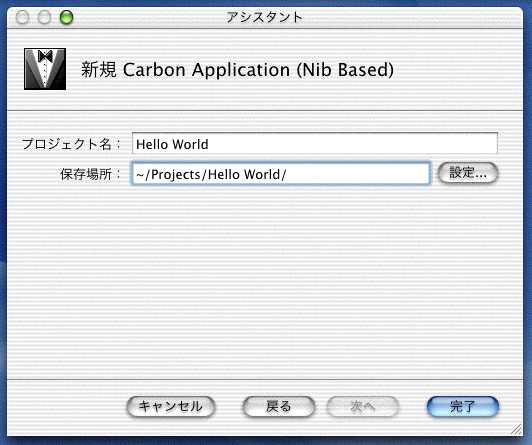Finish the wizard with the 完了 button
The width and height of the screenshot is (532, 445).
462,406
